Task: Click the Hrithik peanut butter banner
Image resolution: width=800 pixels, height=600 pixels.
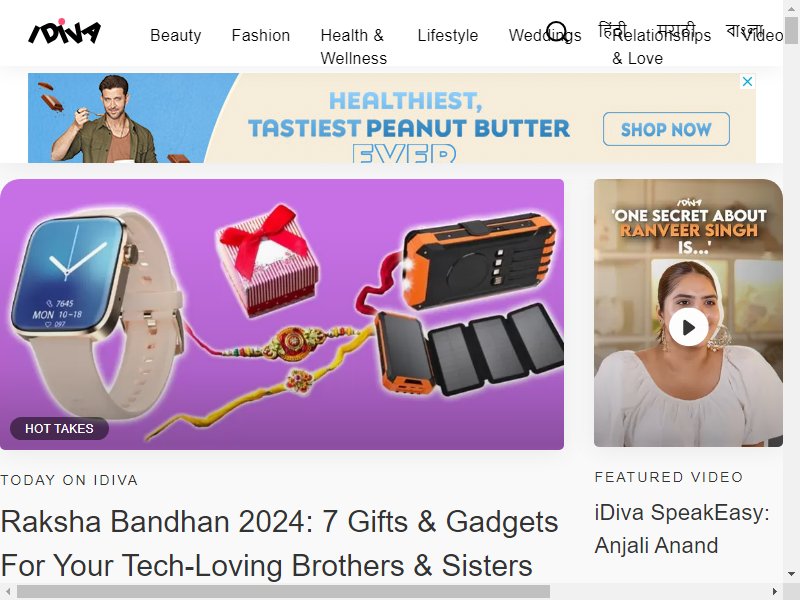Action: click(391, 118)
